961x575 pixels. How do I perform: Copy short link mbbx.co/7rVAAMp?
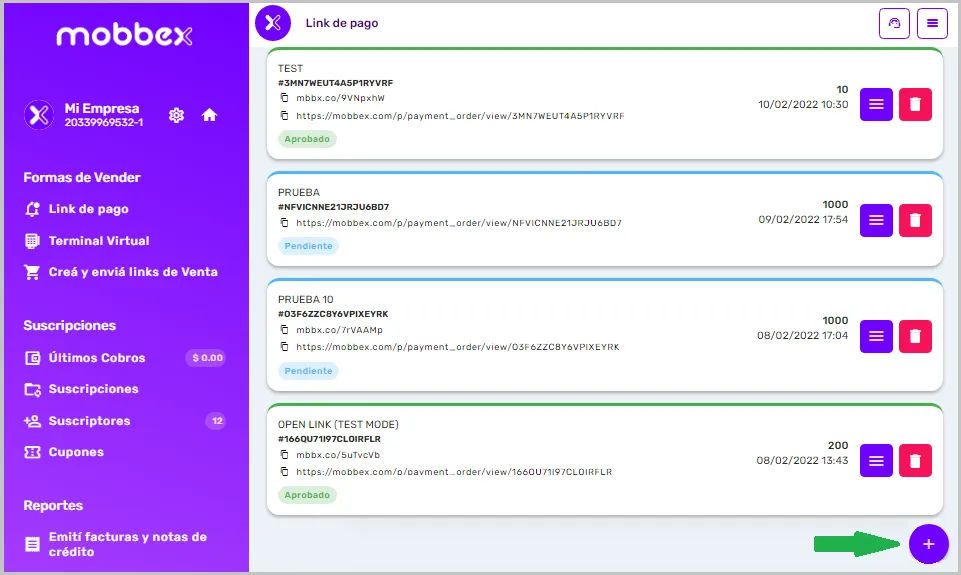[284, 329]
